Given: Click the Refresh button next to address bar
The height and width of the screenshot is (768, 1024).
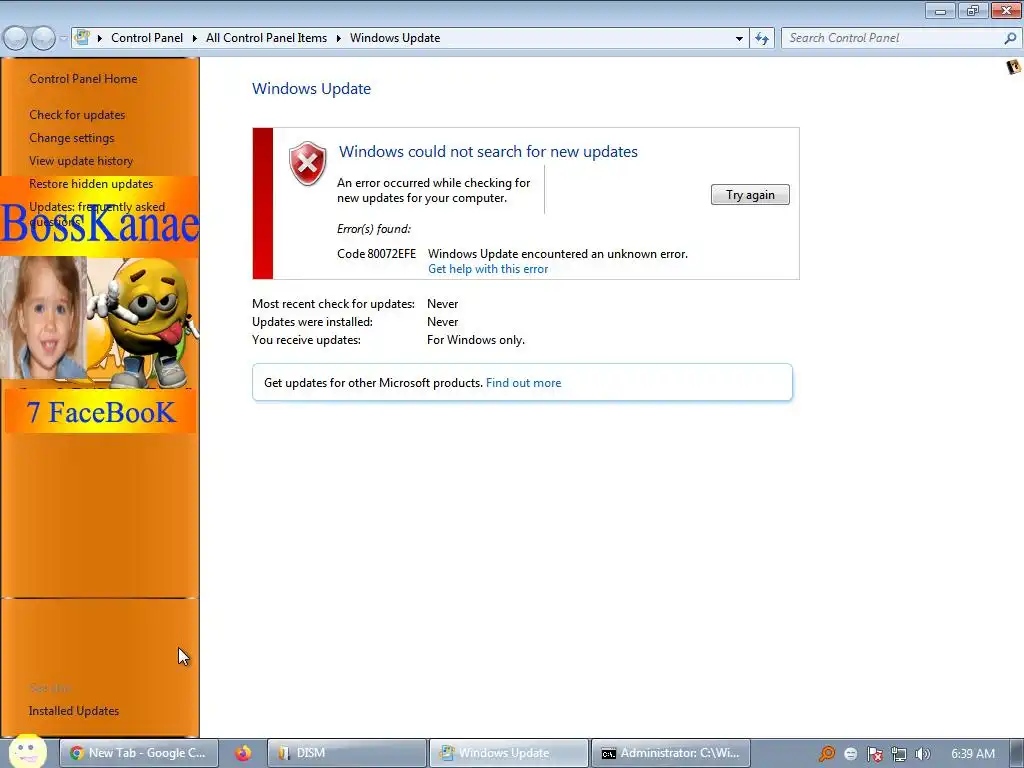Looking at the screenshot, I should coord(761,39).
